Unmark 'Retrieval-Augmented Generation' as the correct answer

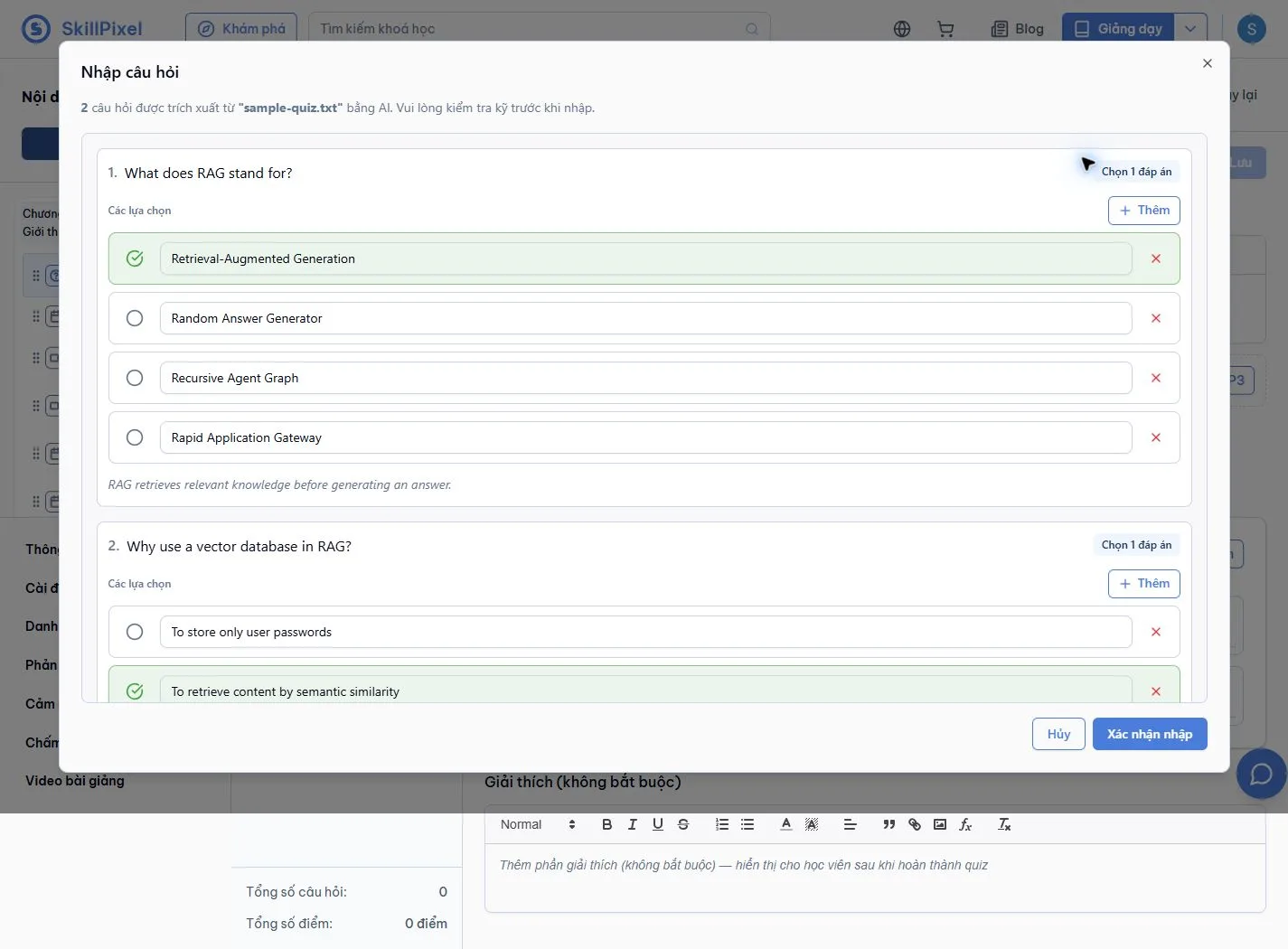[135, 258]
